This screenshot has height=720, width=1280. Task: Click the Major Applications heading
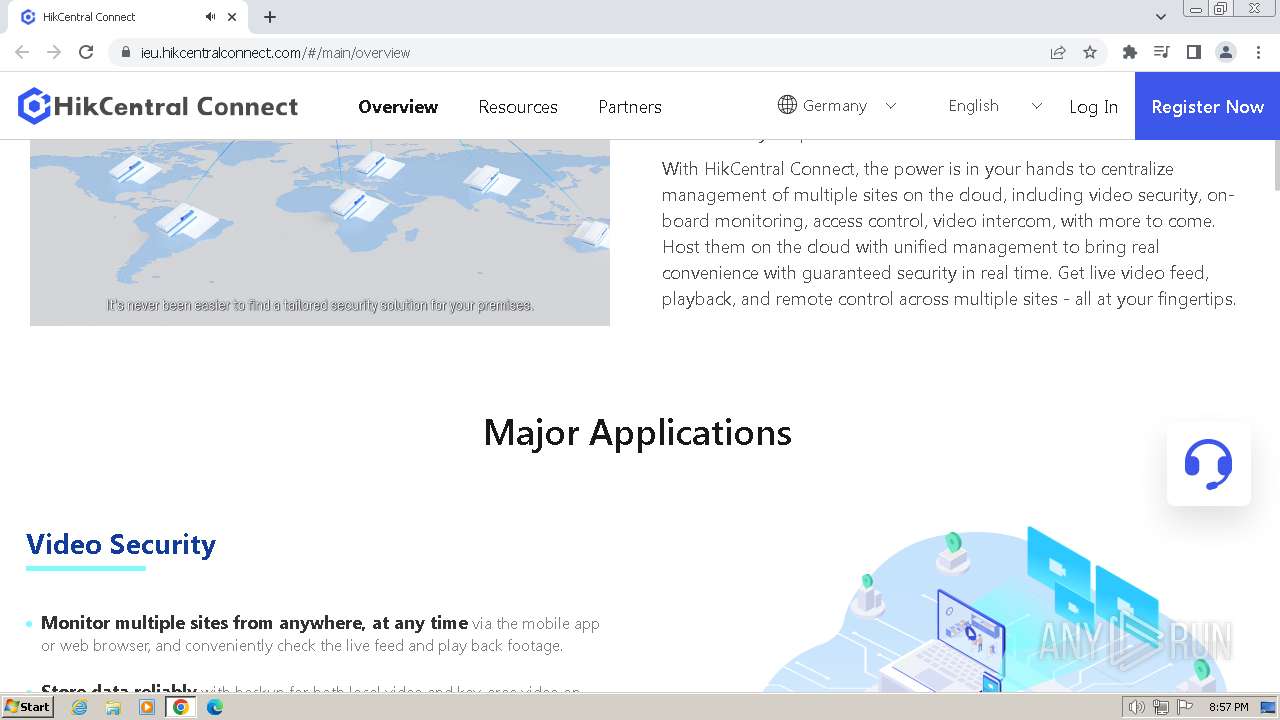point(638,432)
